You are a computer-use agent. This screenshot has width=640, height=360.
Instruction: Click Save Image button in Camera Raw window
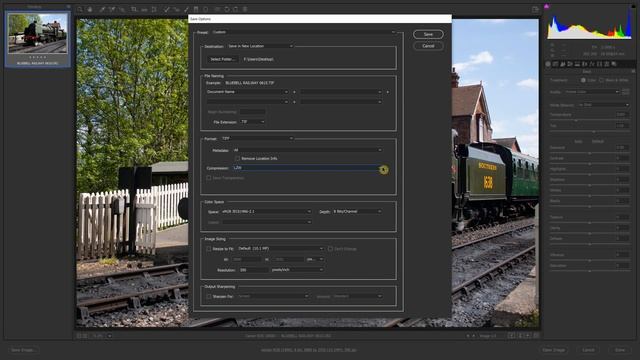[23, 350]
